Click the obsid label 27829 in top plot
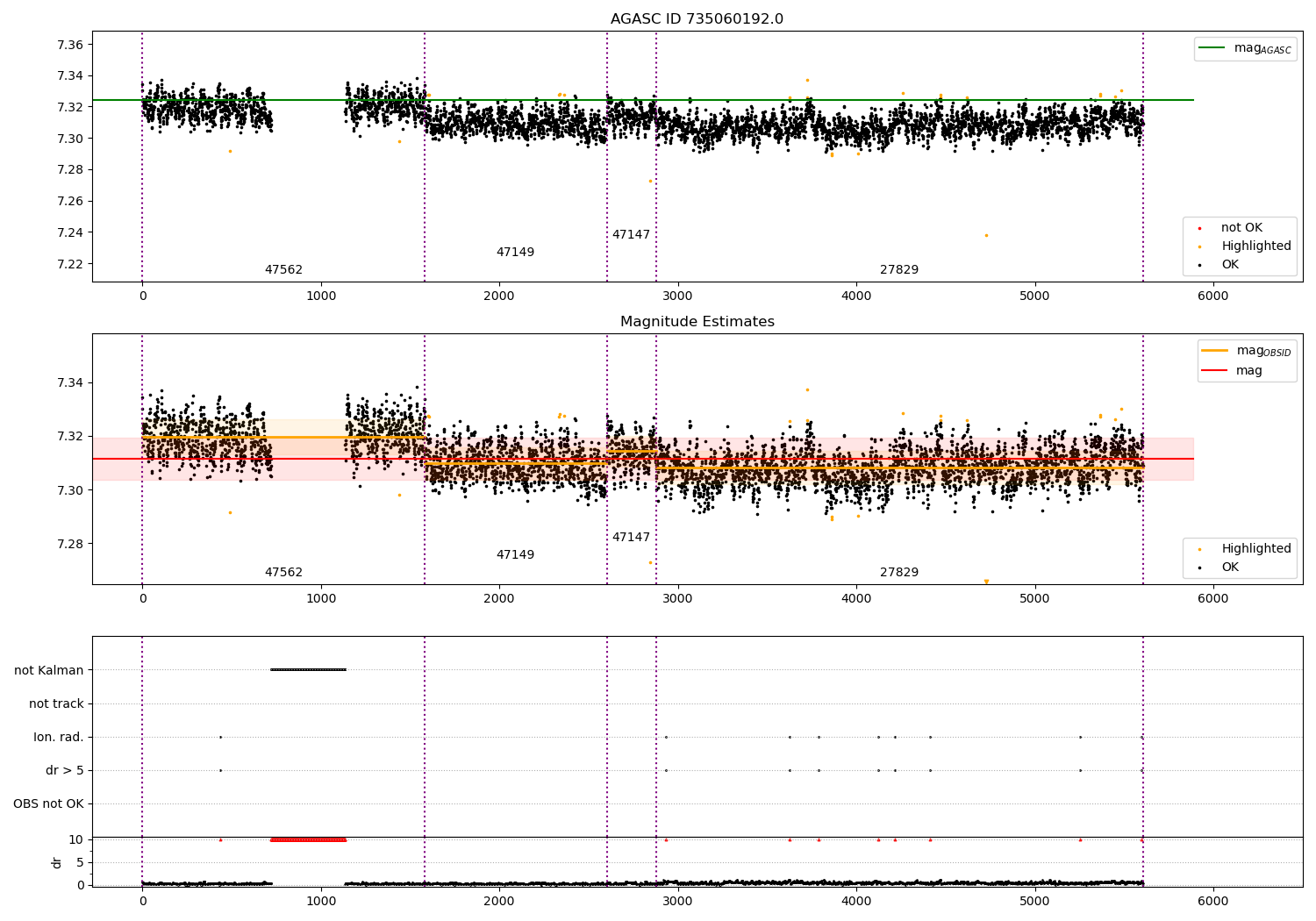Screen dimensions: 1316x921 pos(899,270)
